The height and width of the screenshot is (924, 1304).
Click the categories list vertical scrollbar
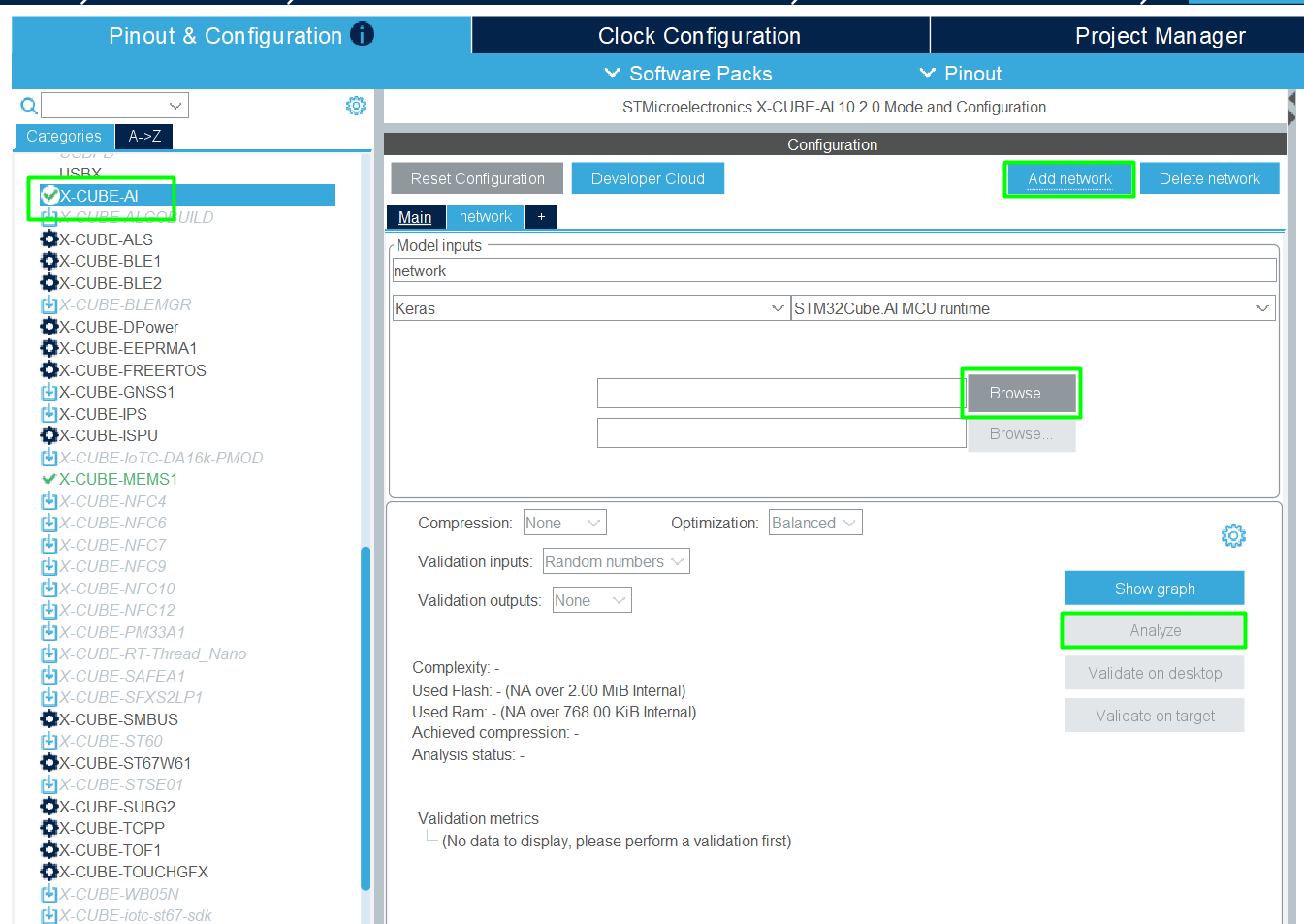tap(366, 717)
